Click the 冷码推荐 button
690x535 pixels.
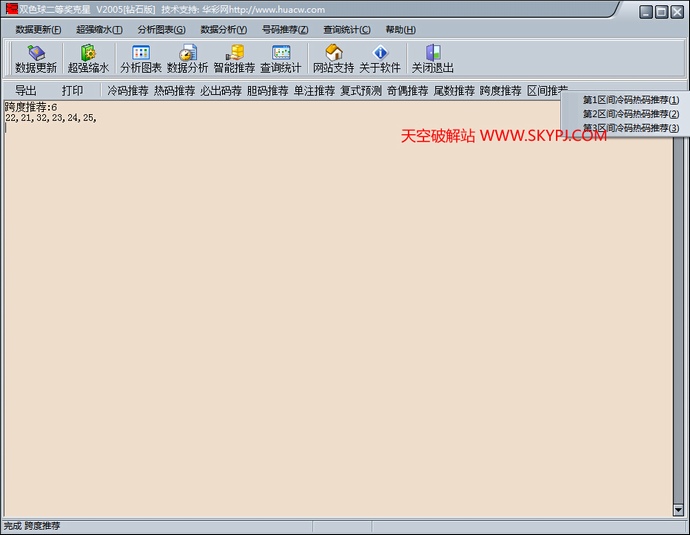point(127,90)
